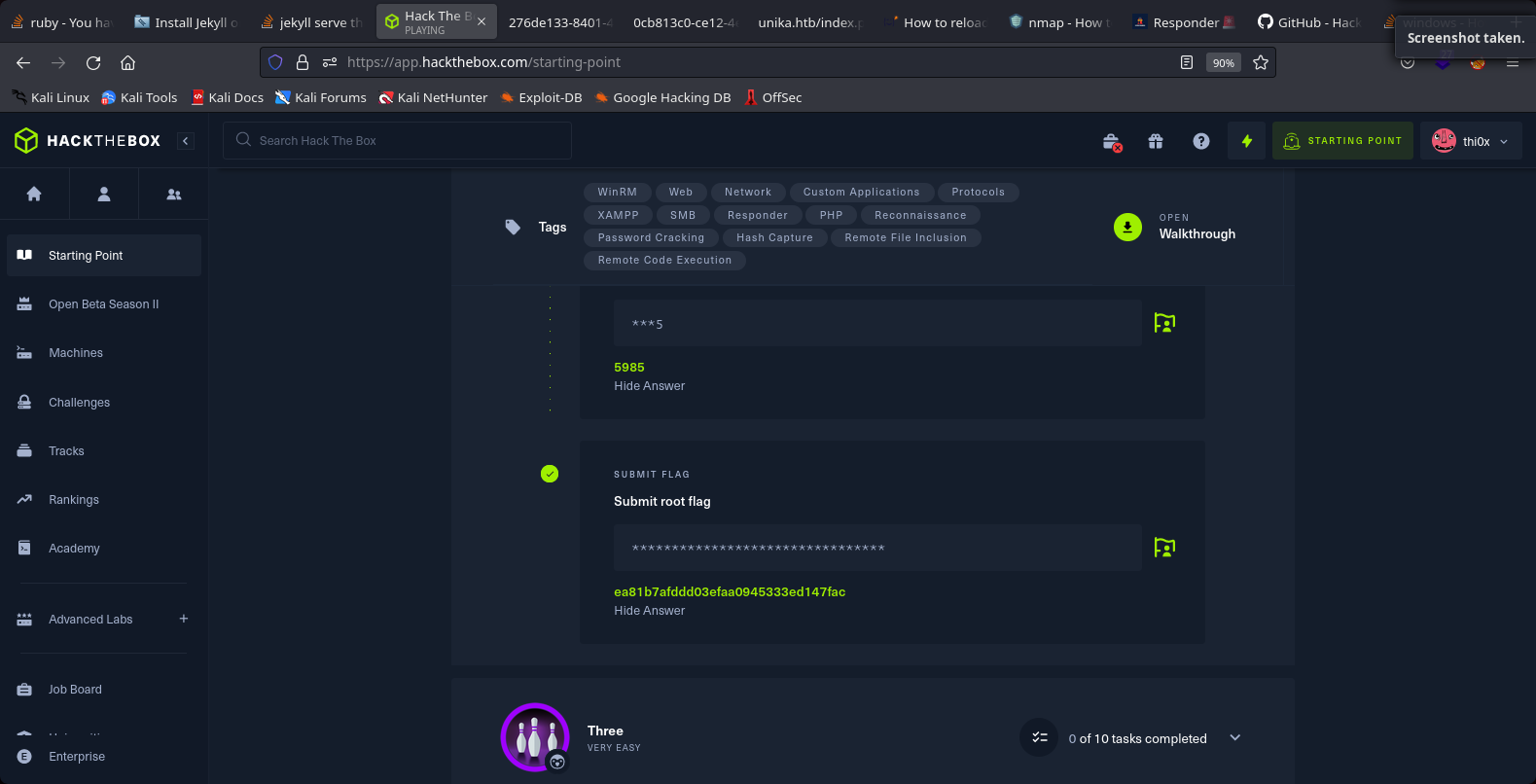
Task: Reload the page with the refresh icon
Action: 93,62
